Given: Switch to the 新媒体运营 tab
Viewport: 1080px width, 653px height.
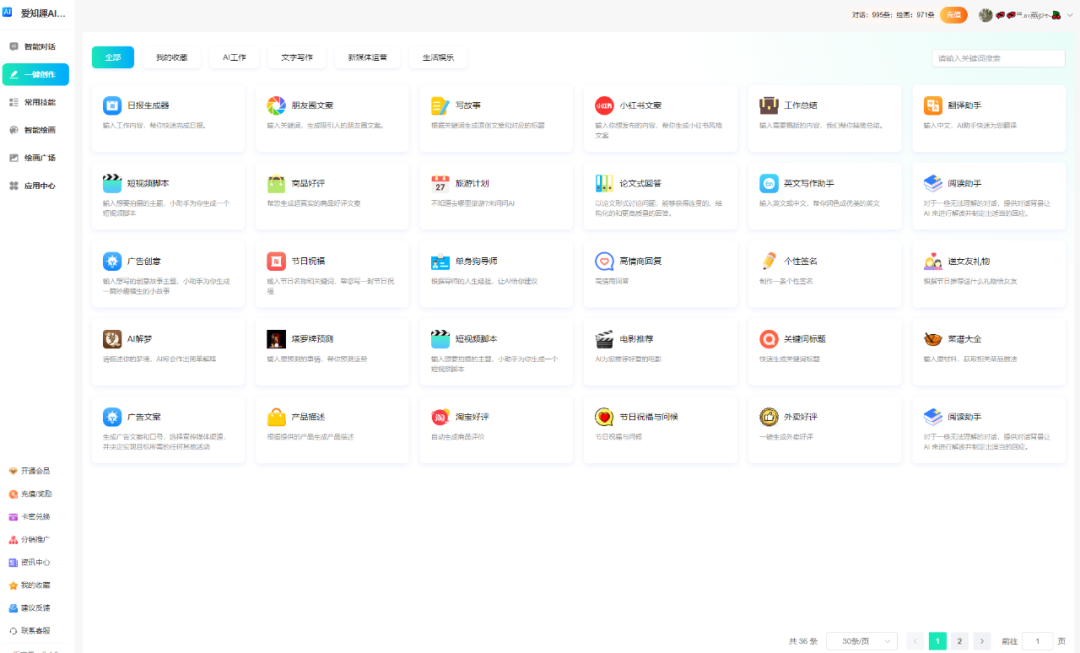Looking at the screenshot, I should point(368,57).
